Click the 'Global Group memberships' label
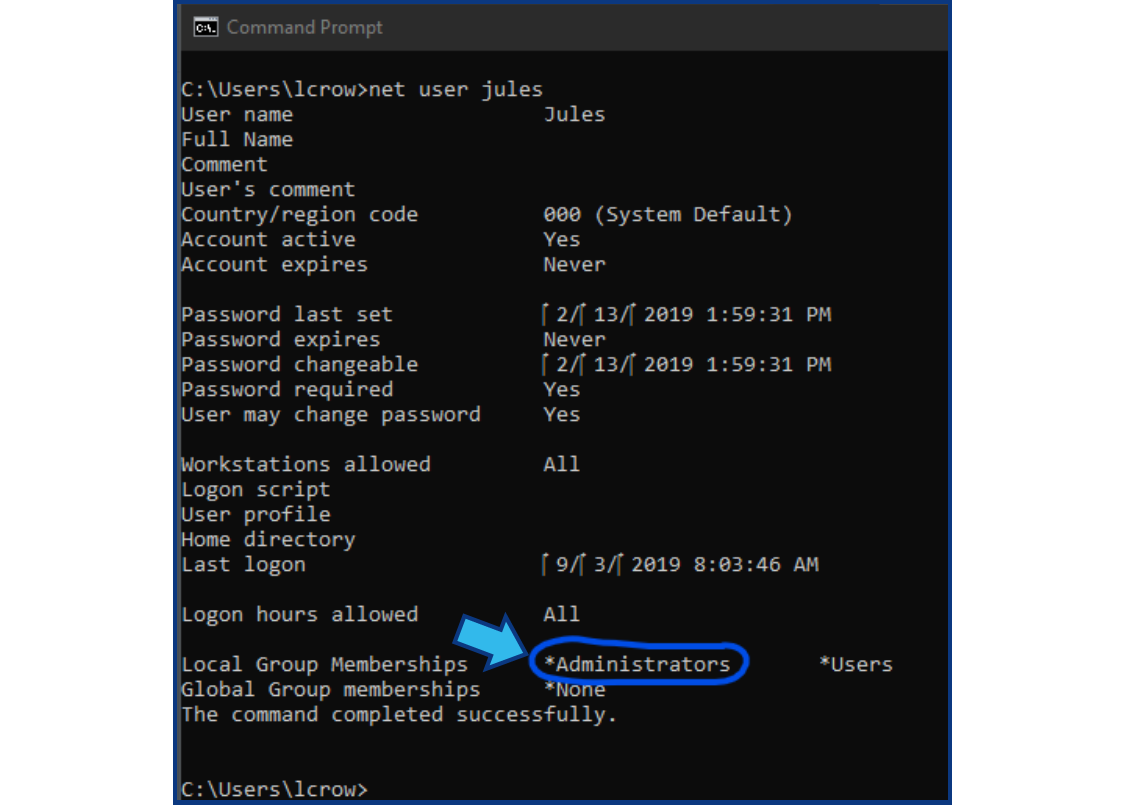Viewport: 1124px width, 805px height. pyautogui.click(x=330, y=690)
